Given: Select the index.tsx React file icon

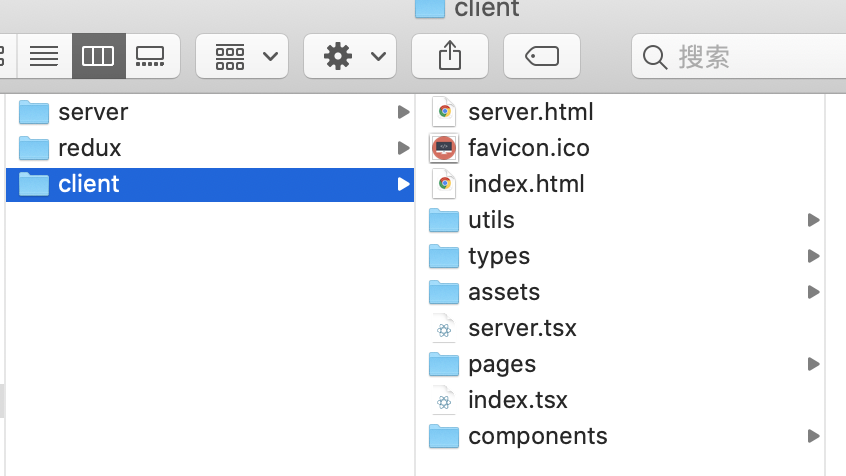Looking at the screenshot, I should (443, 400).
